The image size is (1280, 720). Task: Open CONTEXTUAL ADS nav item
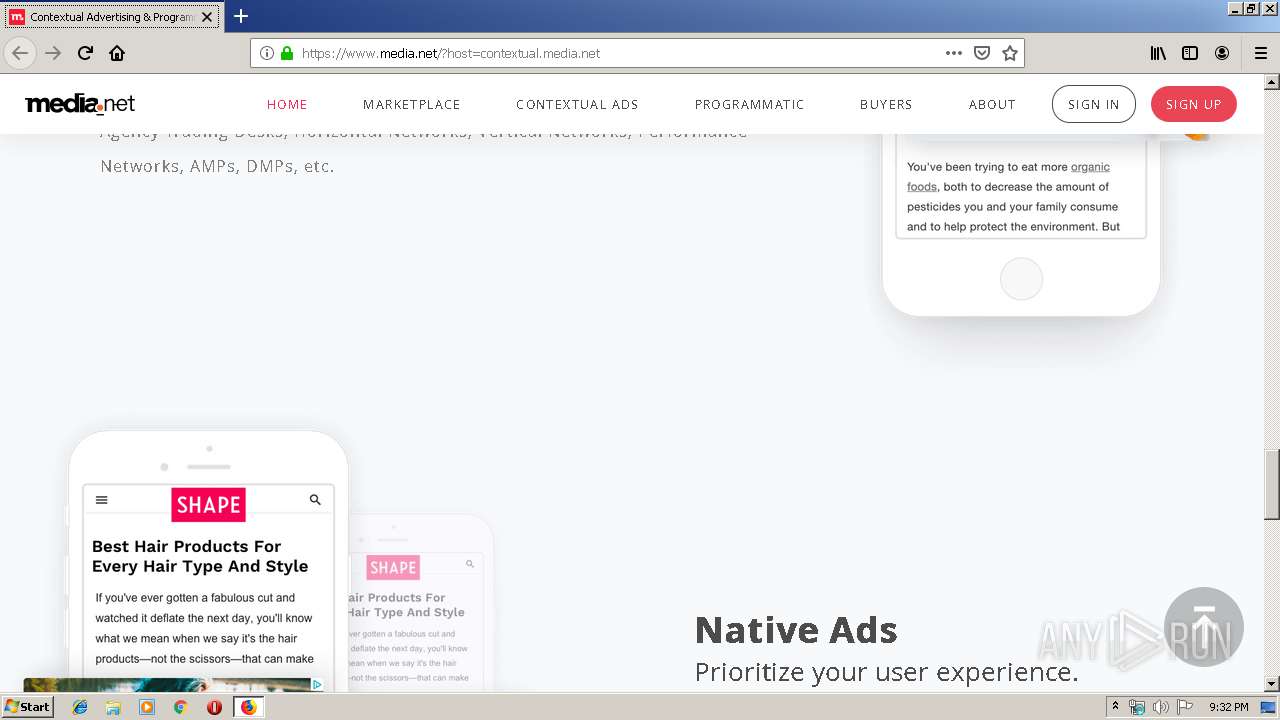577,104
